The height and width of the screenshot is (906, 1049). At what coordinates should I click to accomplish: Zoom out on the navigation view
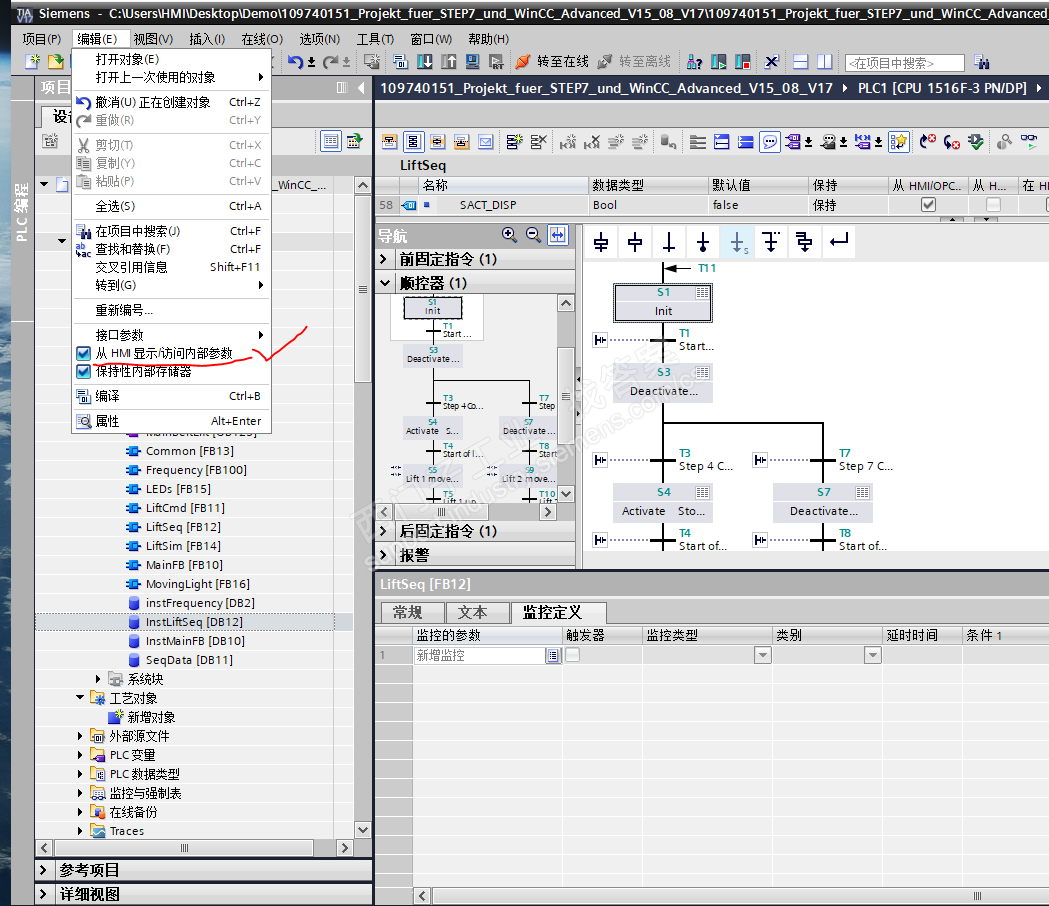533,235
